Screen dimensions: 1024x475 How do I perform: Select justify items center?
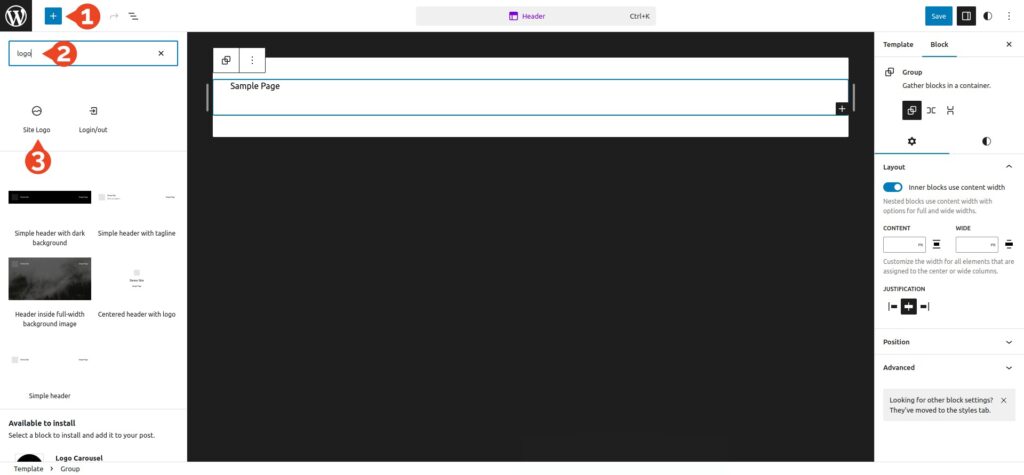908,307
